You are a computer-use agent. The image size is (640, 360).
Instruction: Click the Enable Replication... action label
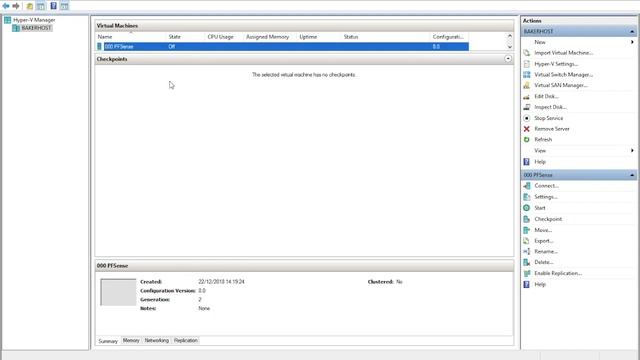point(558,273)
